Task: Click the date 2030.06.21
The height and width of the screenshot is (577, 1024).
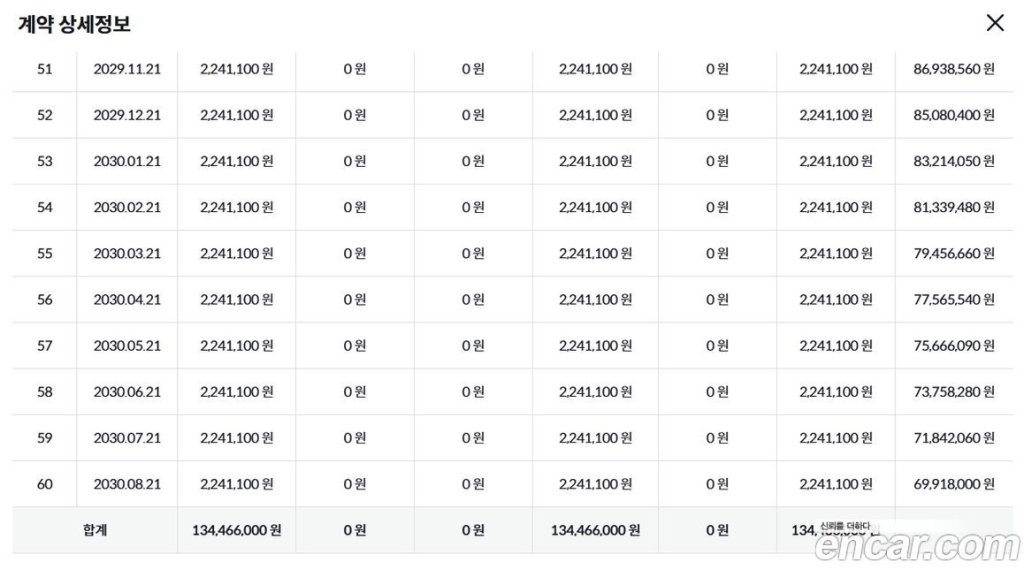Action: tap(127, 391)
